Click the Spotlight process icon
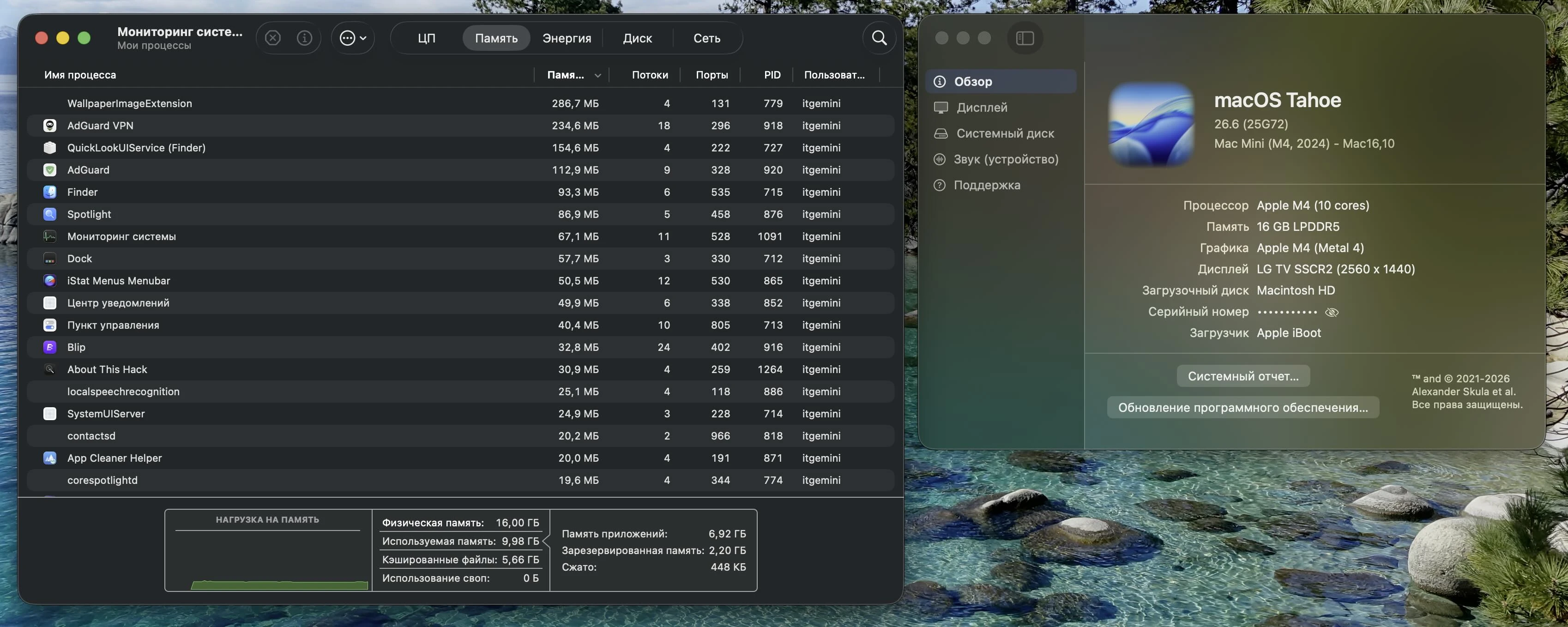Image resolution: width=1568 pixels, height=627 pixels. [50, 214]
